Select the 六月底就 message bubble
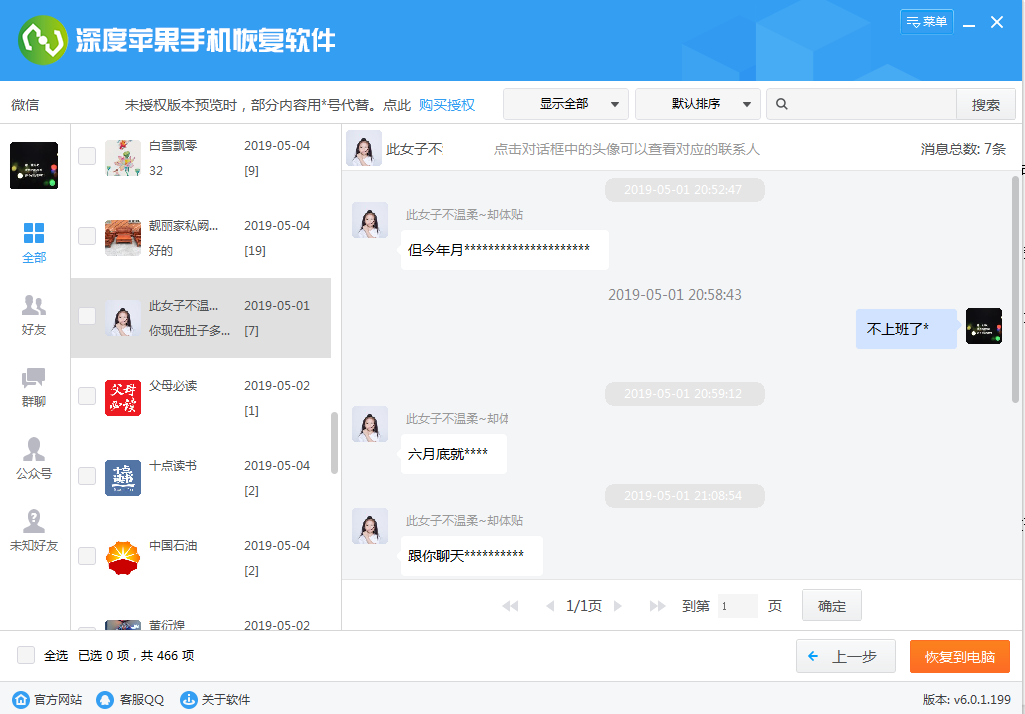 tap(454, 454)
